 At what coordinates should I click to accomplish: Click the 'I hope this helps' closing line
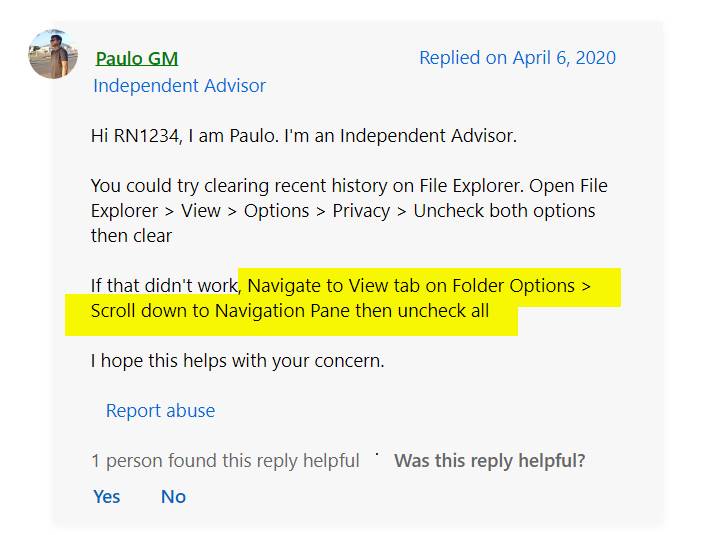(237, 360)
